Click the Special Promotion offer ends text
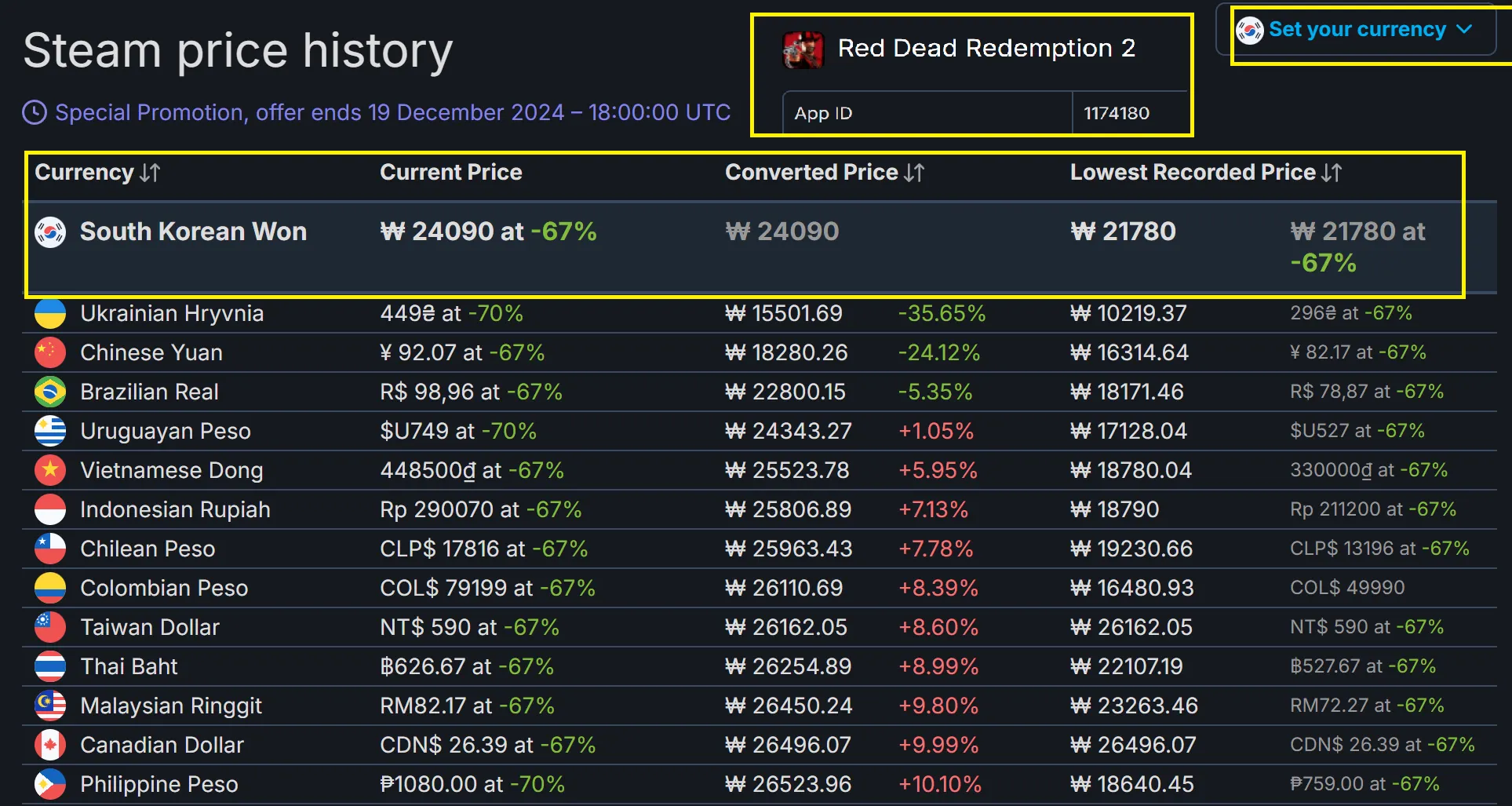 click(392, 112)
